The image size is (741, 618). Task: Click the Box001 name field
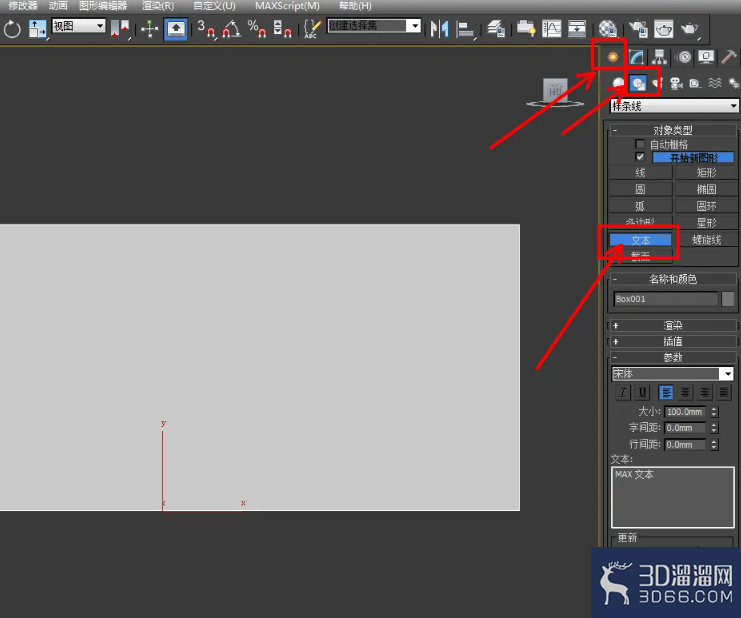tap(666, 299)
